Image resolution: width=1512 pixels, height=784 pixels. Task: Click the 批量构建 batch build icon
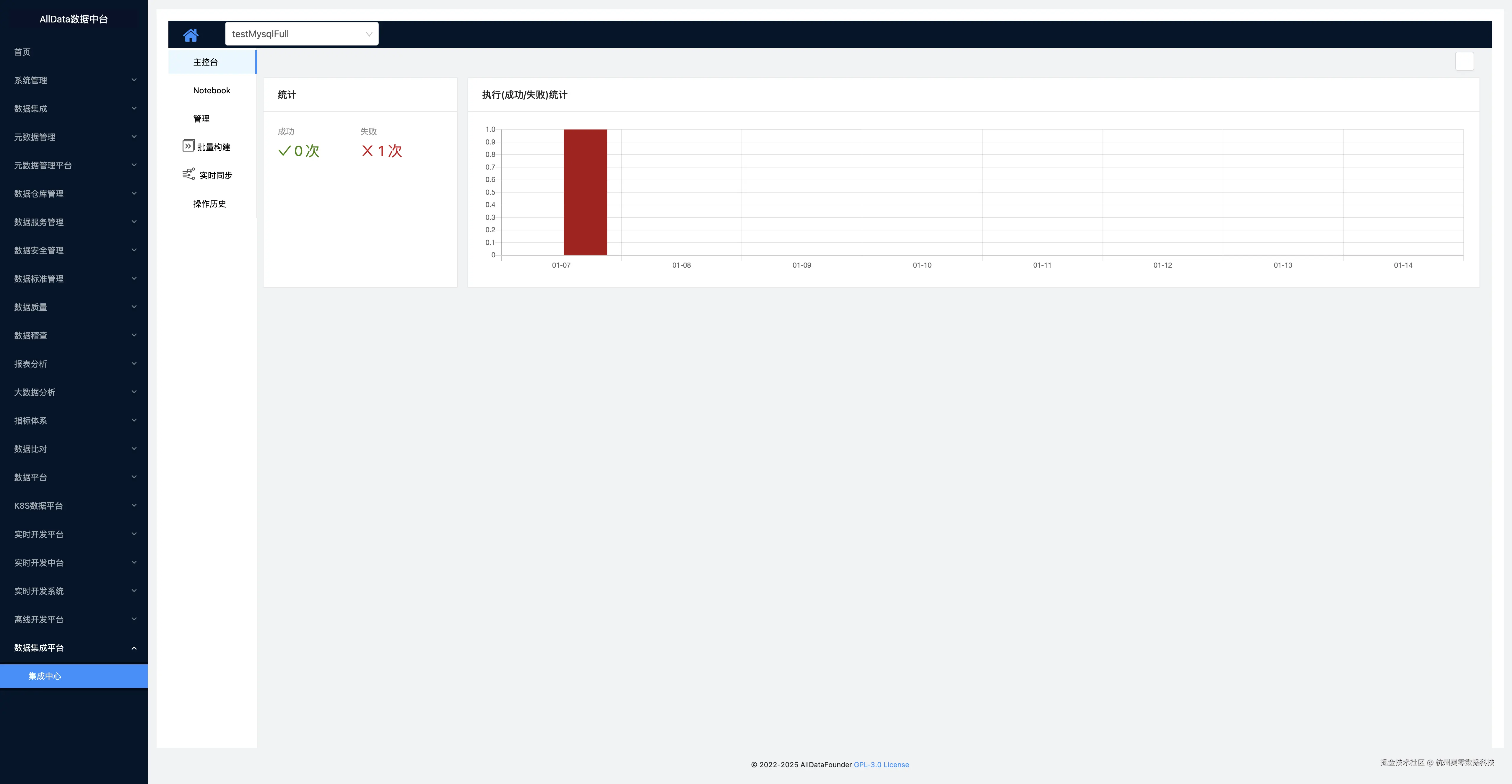pos(188,146)
